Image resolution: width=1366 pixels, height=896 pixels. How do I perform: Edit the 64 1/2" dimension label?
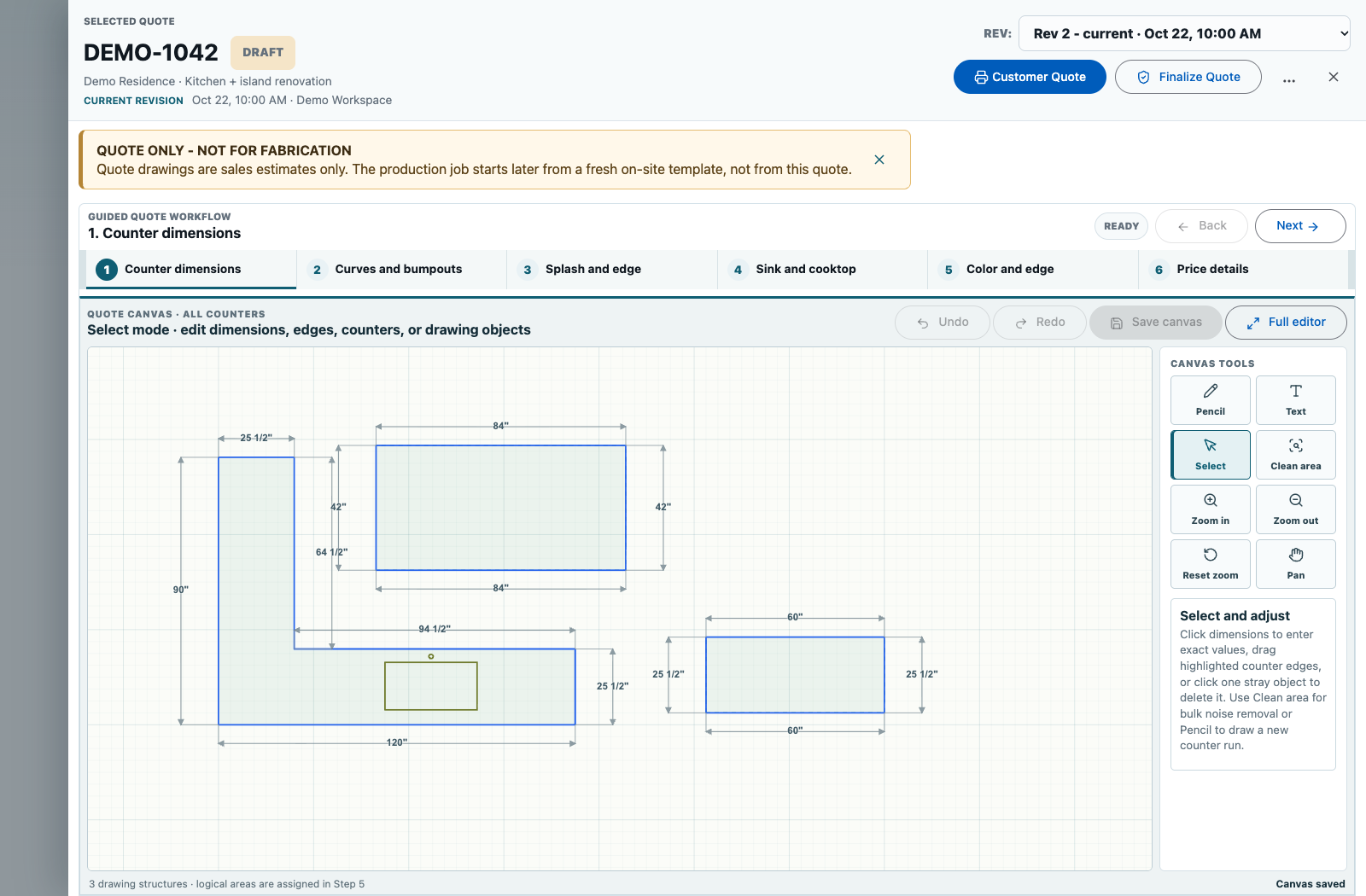point(332,552)
